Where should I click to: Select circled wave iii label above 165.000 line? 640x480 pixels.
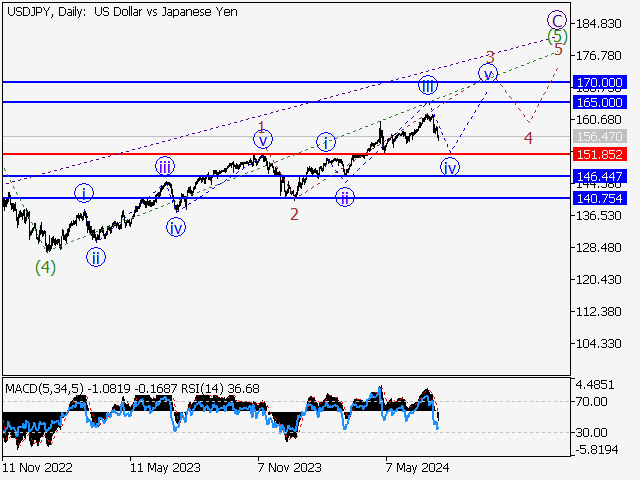[x=428, y=85]
